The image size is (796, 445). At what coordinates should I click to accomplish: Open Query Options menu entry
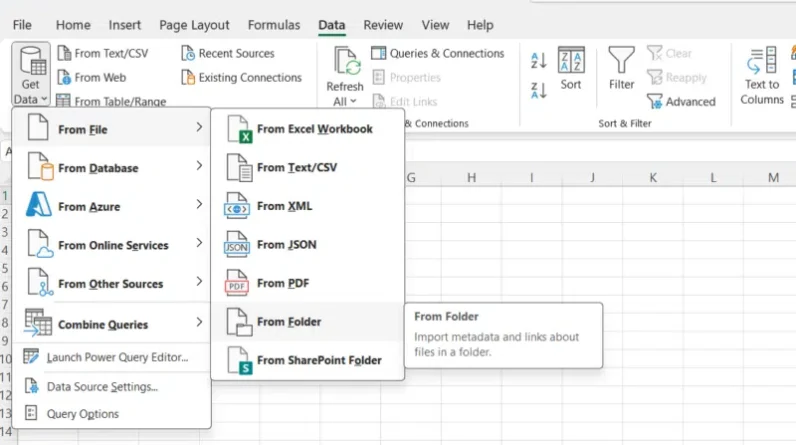112,414
